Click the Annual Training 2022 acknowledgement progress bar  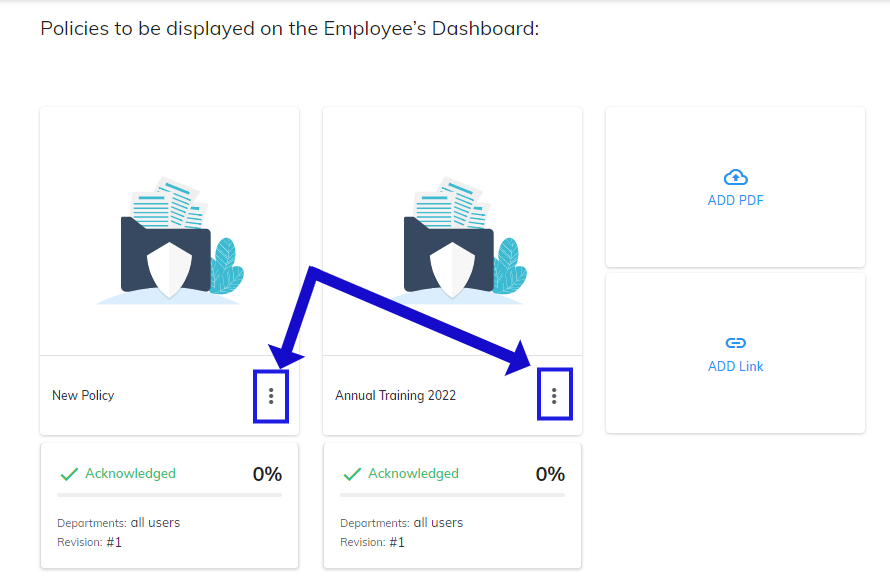[x=452, y=495]
